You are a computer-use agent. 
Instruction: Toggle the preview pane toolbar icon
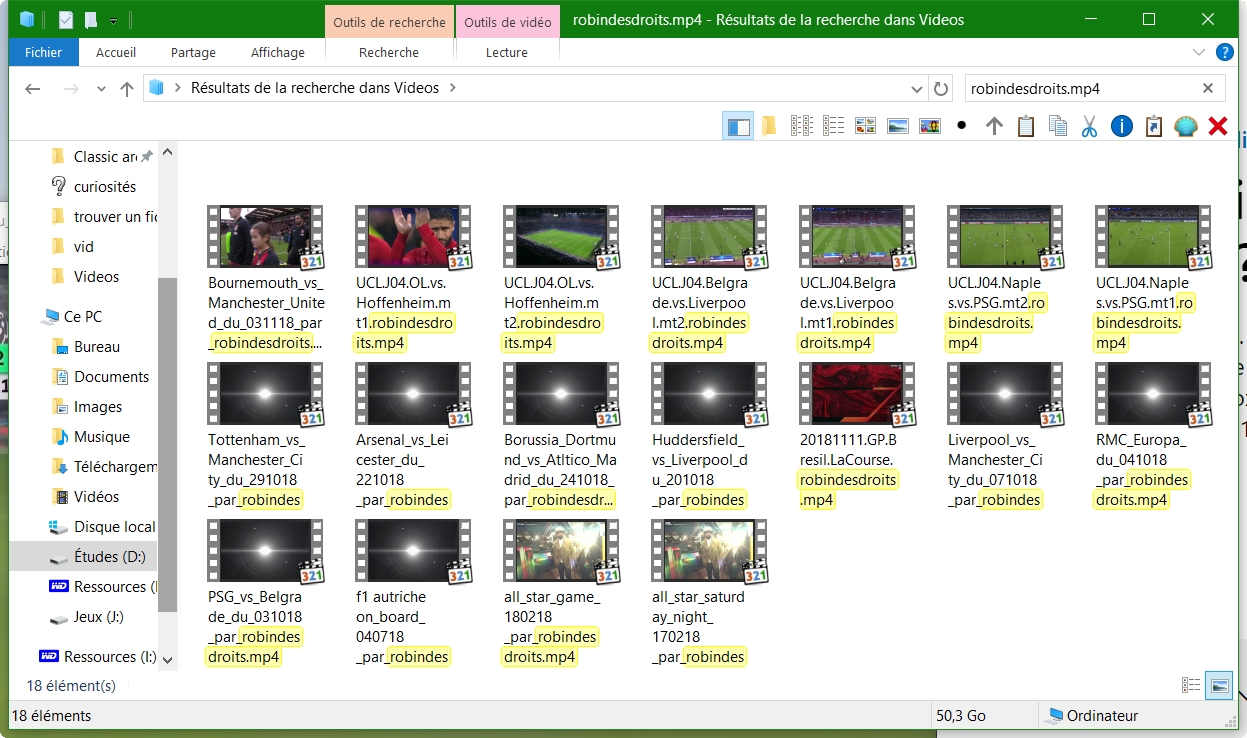(x=738, y=126)
